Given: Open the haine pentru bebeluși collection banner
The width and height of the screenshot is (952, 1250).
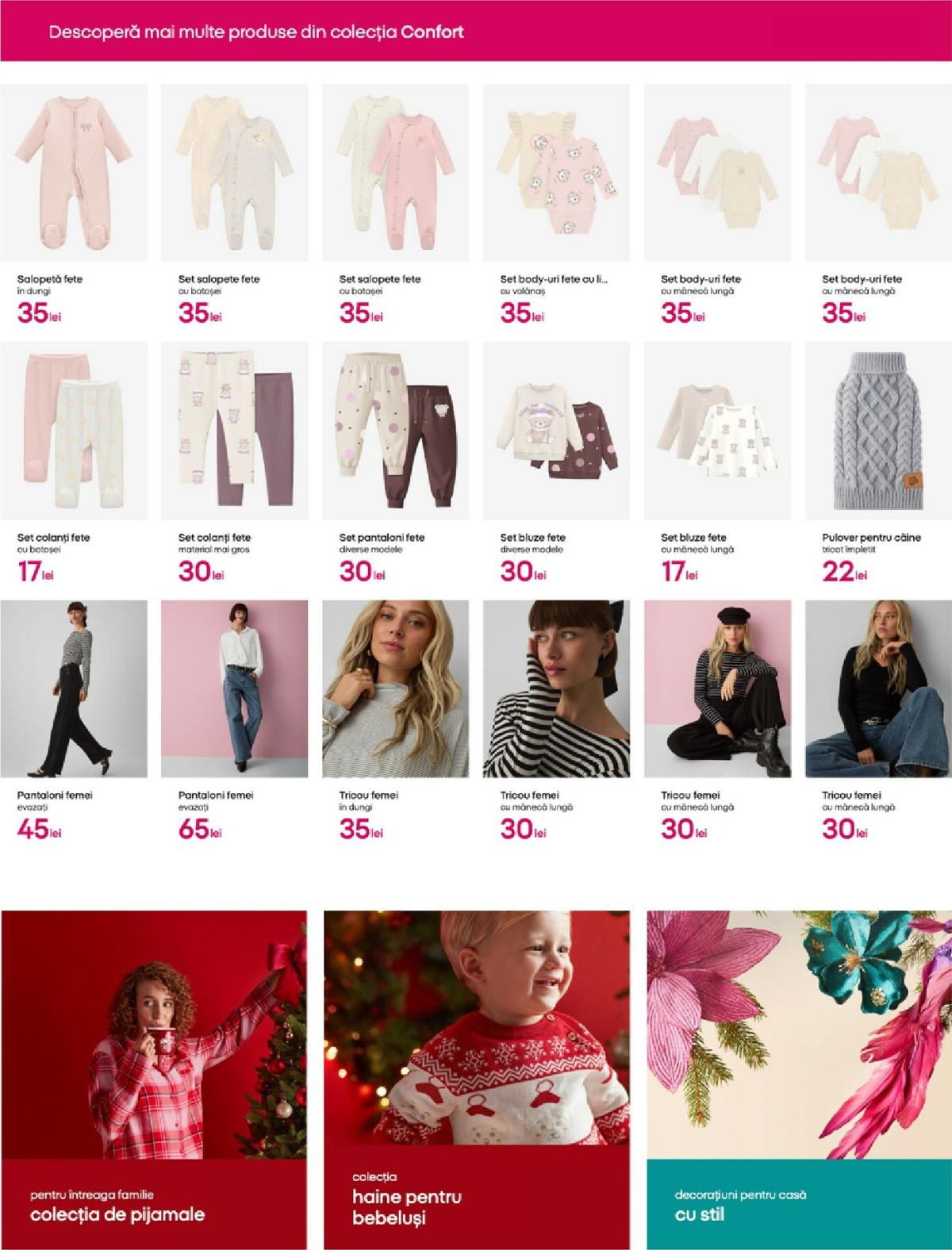Looking at the screenshot, I should point(477,1079).
